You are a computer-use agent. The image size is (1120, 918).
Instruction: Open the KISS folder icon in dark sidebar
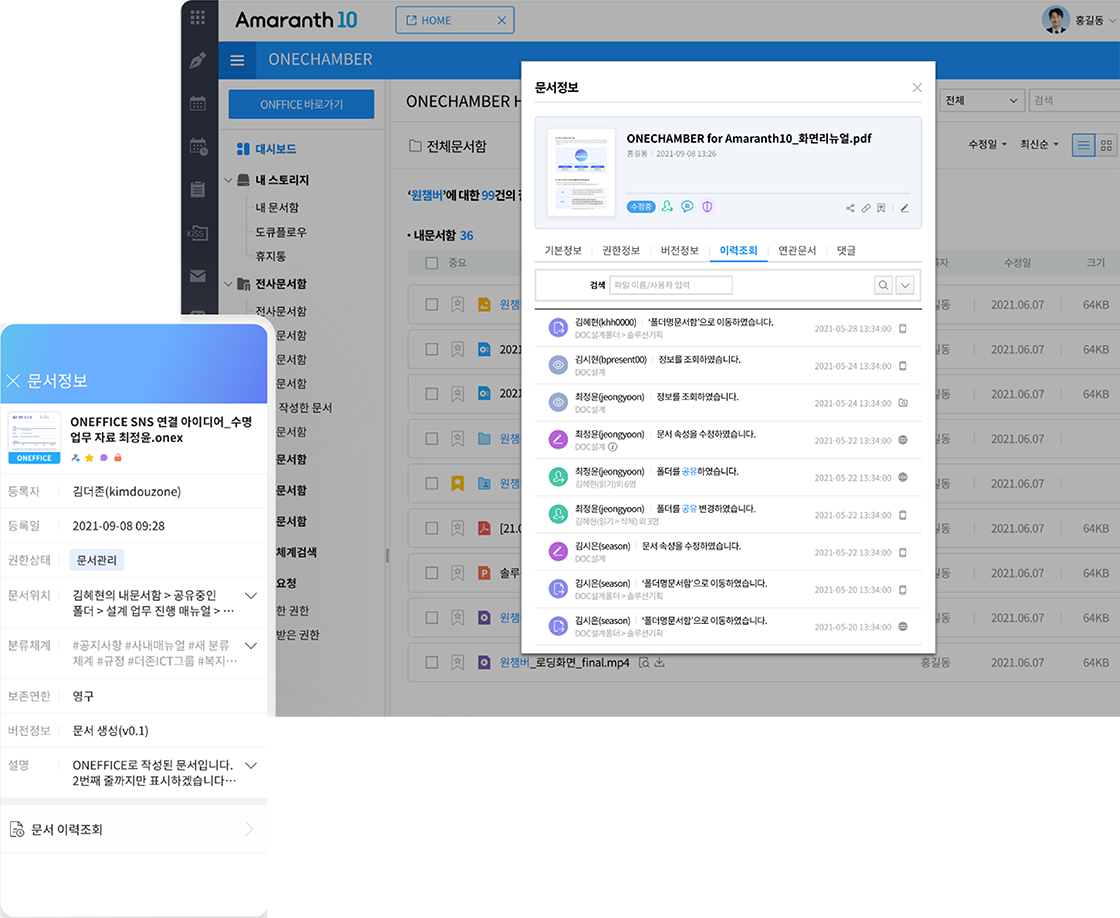[197, 233]
